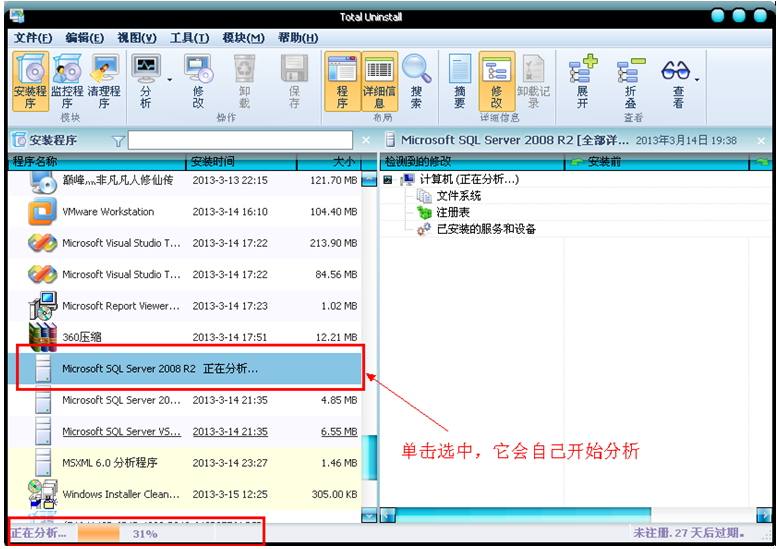This screenshot has width=777, height=549.
Task: Click the 查看 glasses icon
Action: (676, 82)
